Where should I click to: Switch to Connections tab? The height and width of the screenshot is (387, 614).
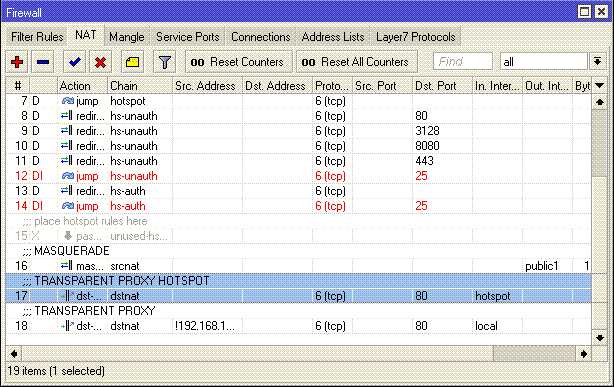(x=261, y=37)
